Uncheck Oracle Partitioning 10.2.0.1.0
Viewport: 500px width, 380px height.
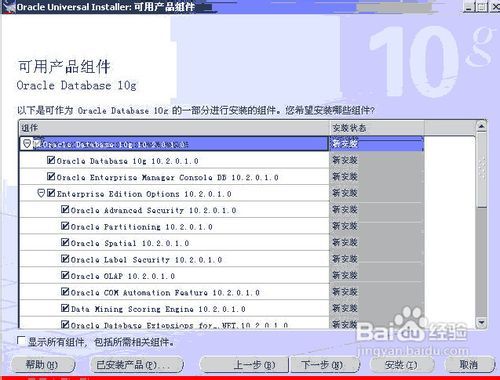pos(65,226)
